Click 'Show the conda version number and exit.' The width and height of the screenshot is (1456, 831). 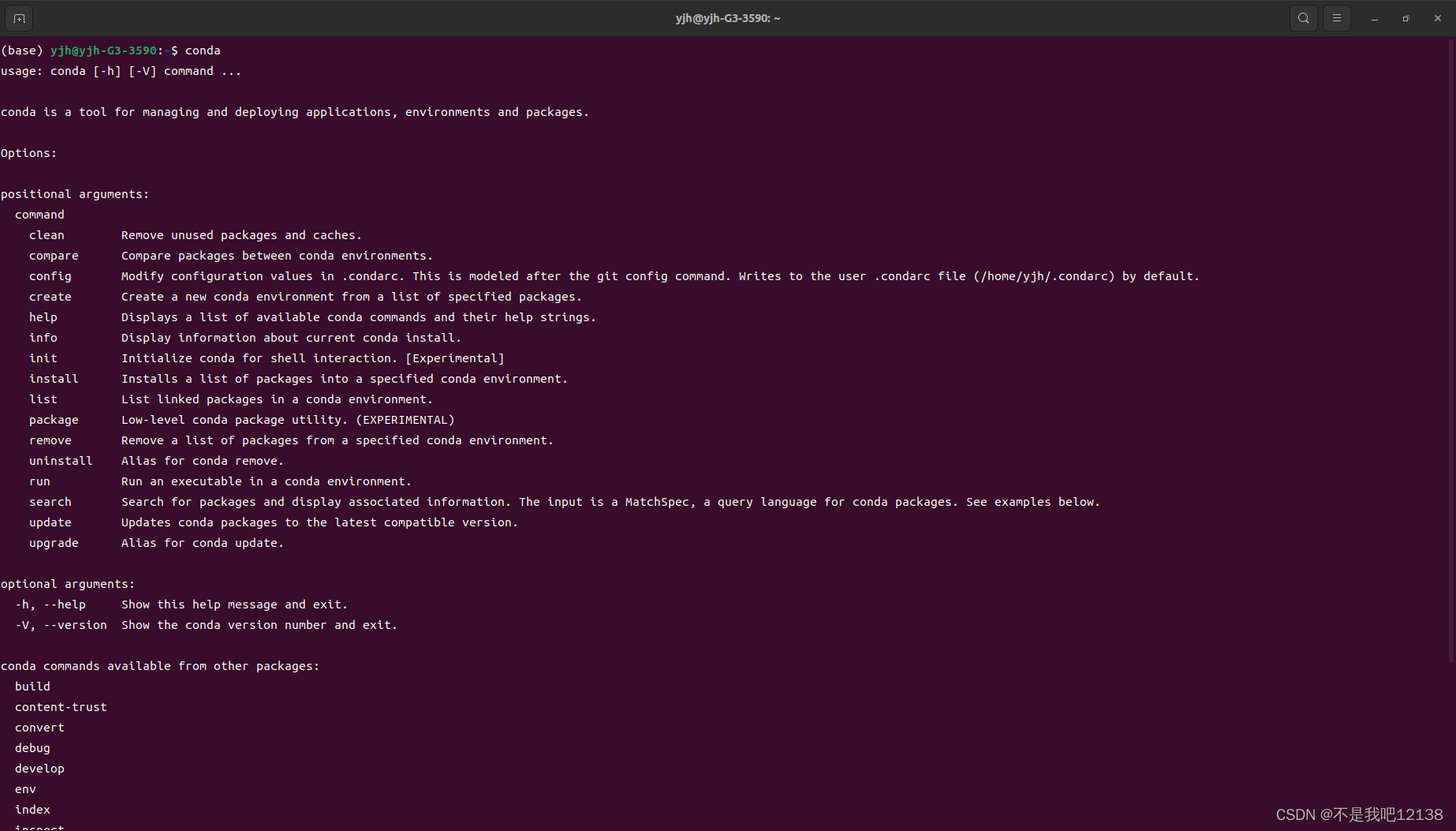coord(259,625)
